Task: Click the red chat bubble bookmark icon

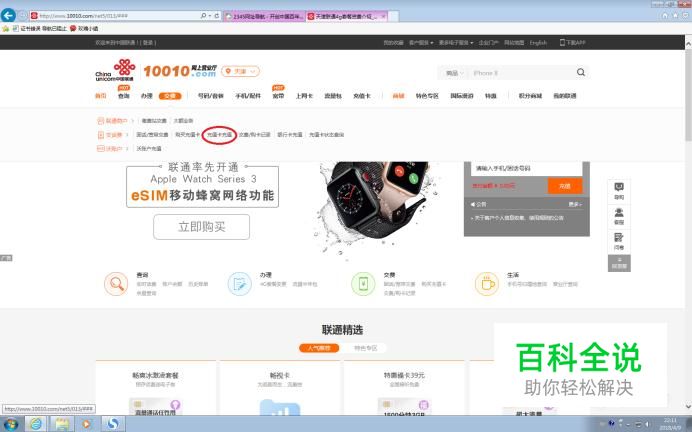Action: pos(73,28)
